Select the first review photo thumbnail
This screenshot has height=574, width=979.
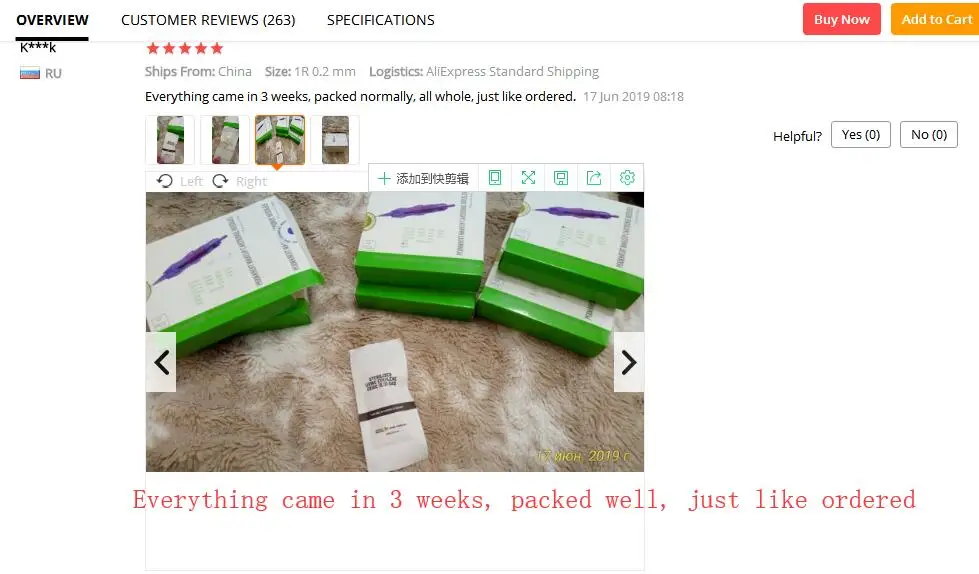170,140
